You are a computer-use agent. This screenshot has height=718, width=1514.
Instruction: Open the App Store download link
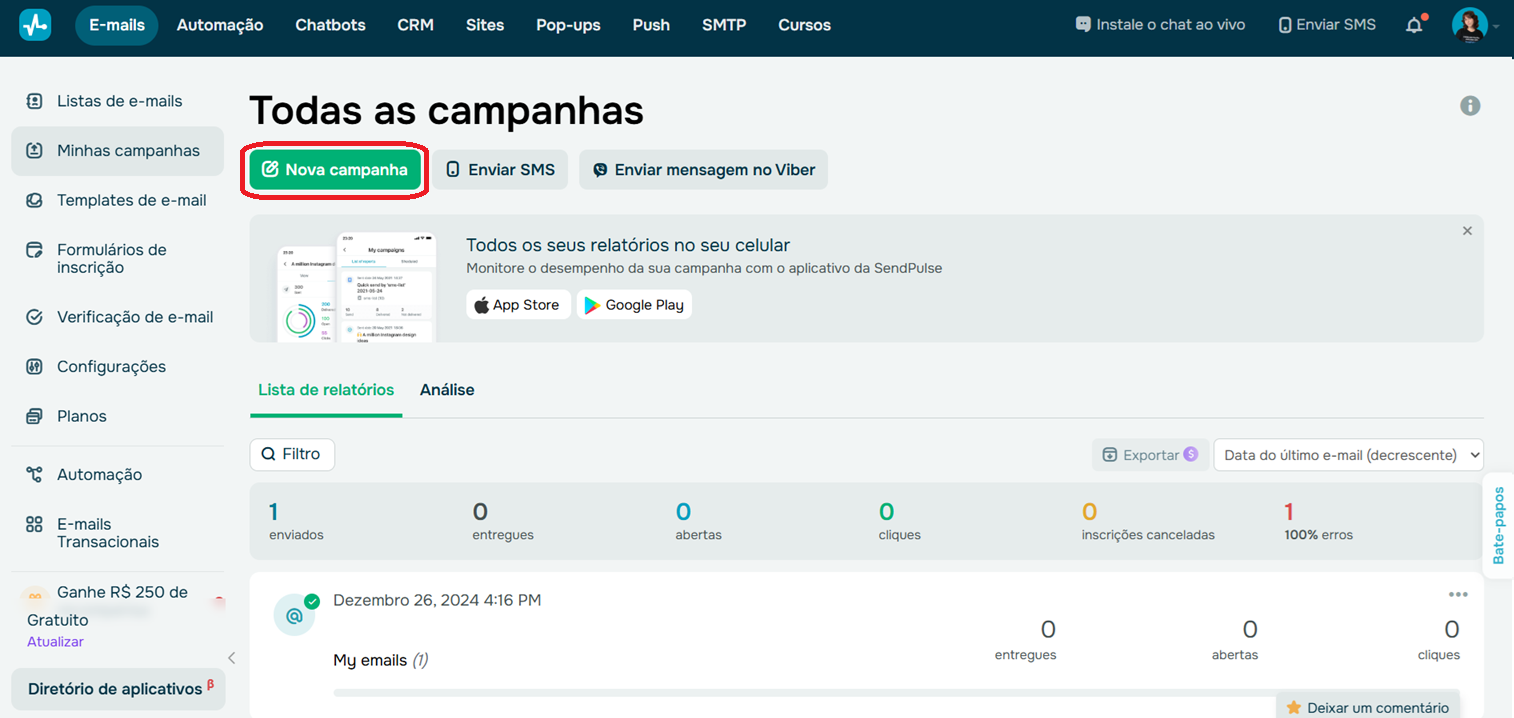pos(518,305)
